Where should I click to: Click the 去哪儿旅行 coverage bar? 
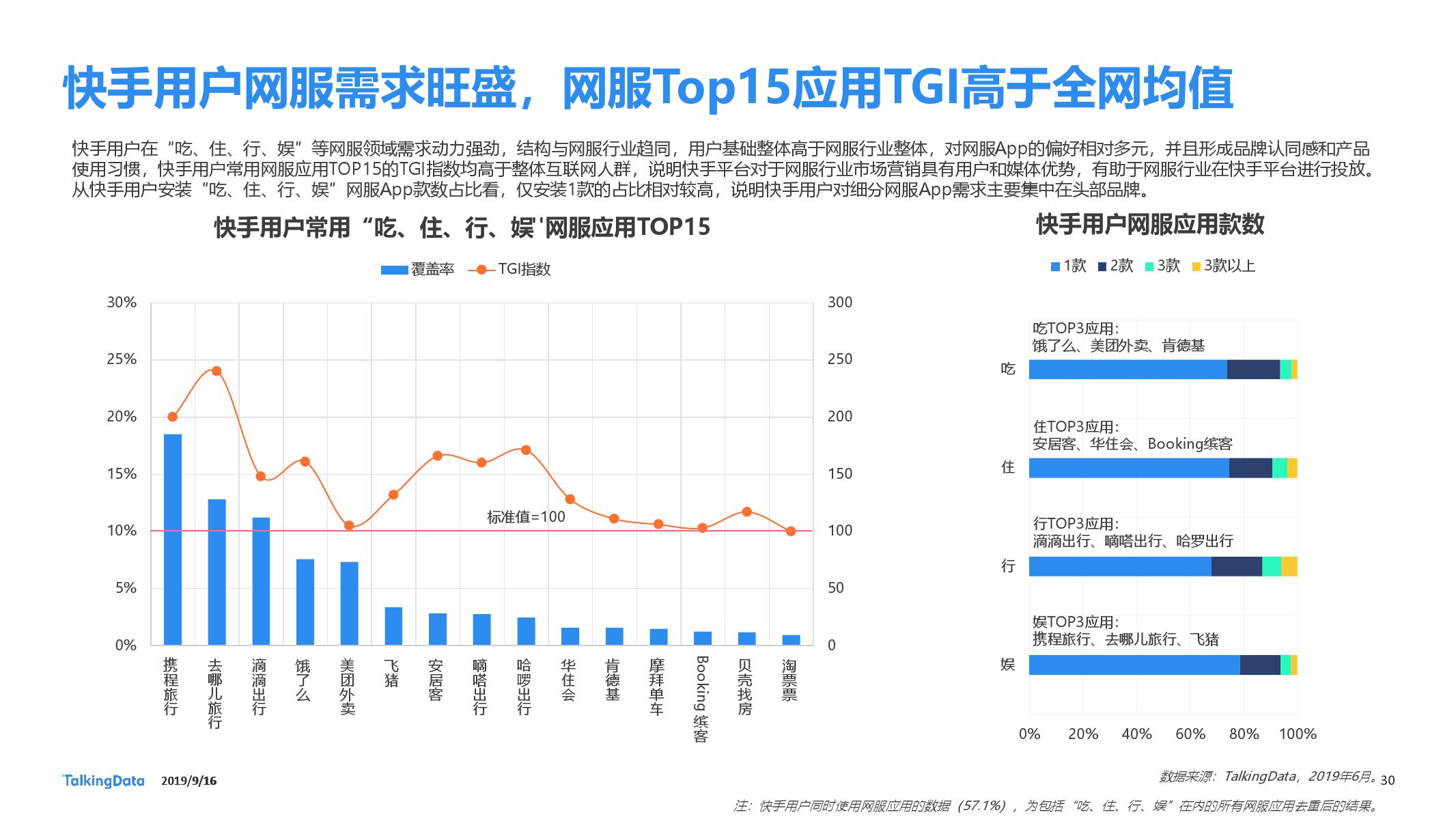(217, 572)
